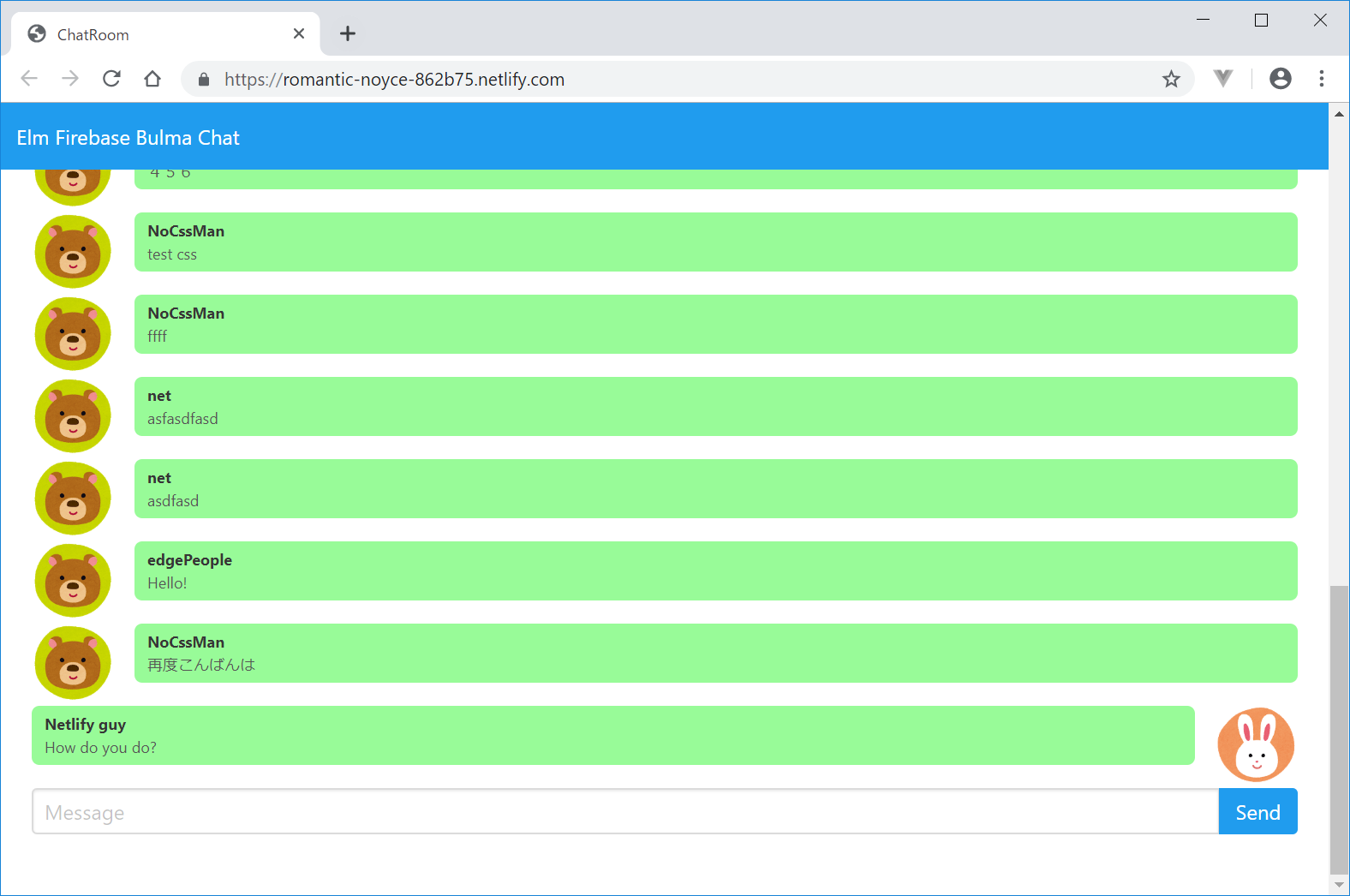Click the 'asfasdfasd' message text
Viewport: 1350px width, 896px height.
click(182, 419)
